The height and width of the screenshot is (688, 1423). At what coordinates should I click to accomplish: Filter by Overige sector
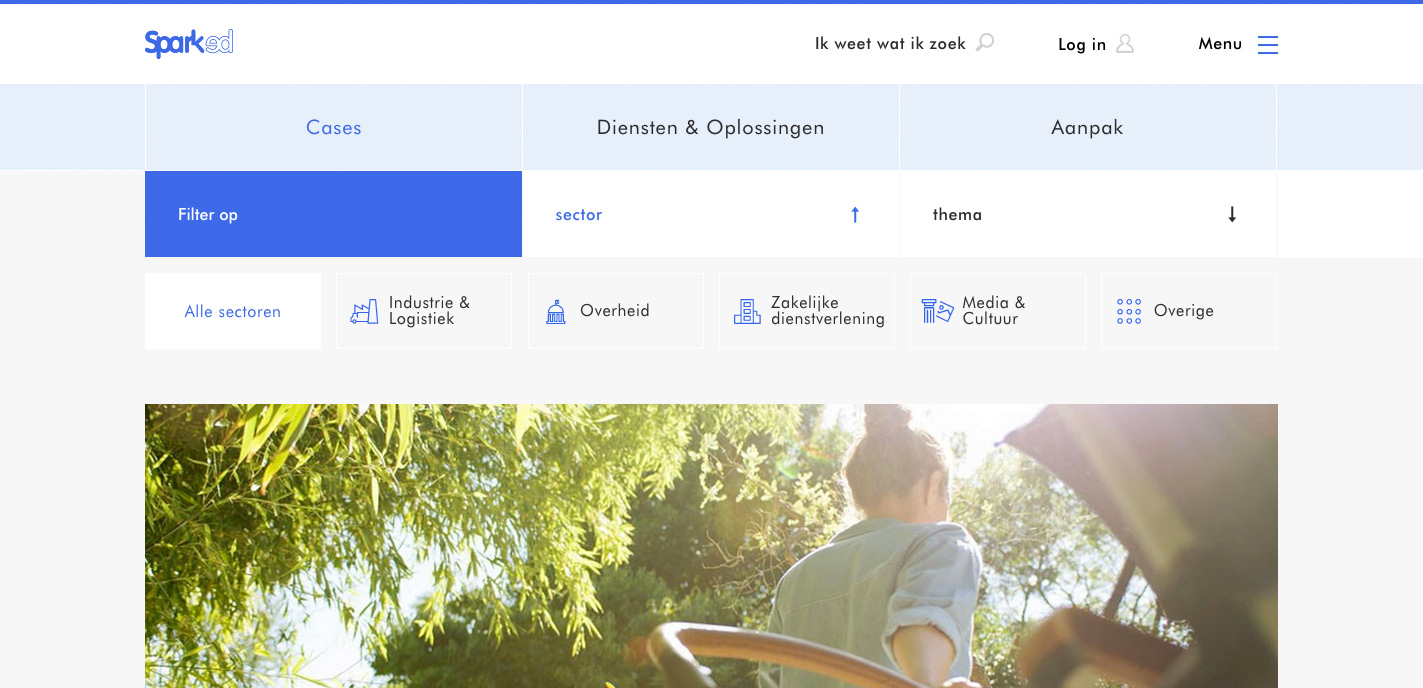point(1189,311)
